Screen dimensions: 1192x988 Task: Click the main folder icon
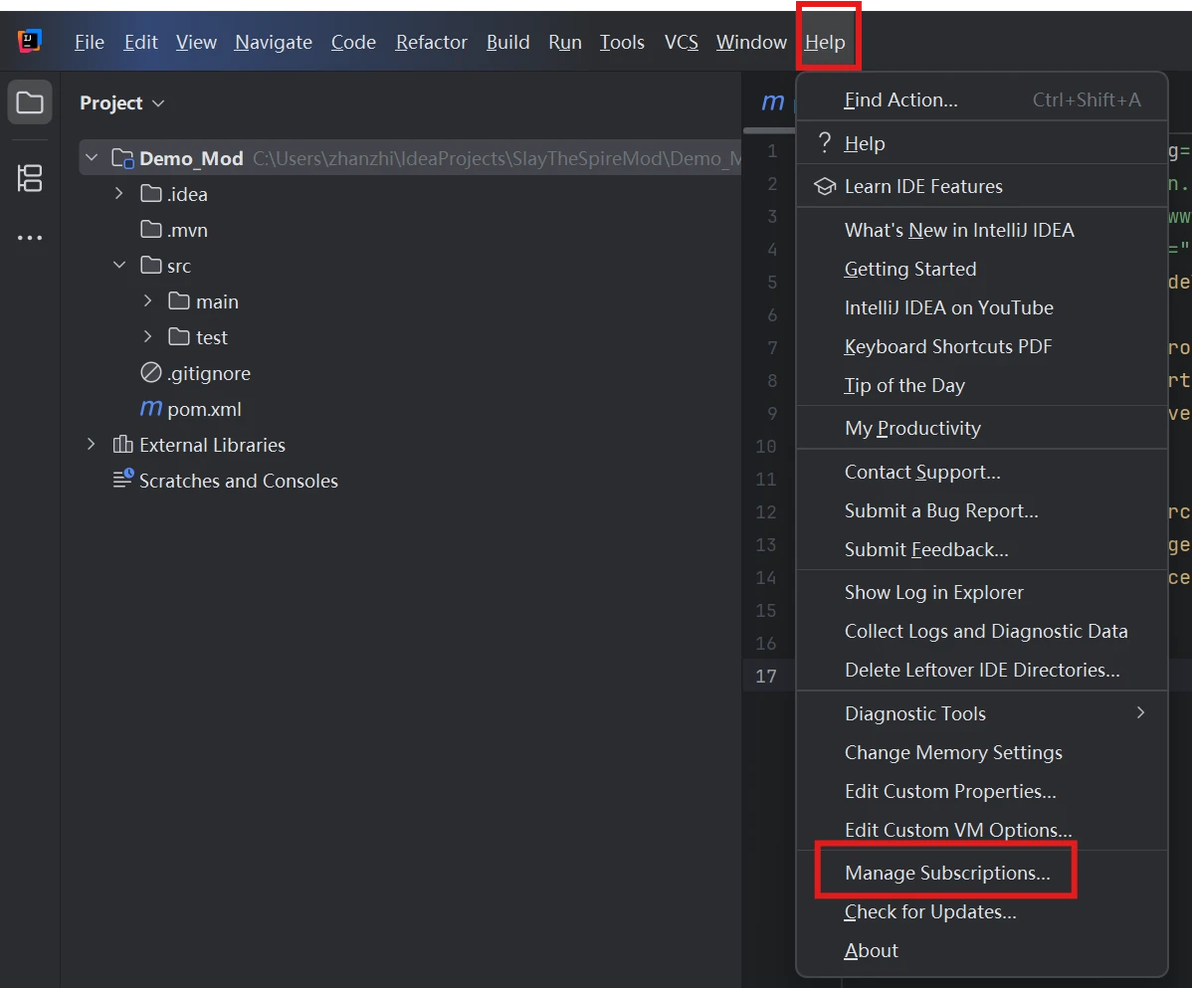pos(179,301)
